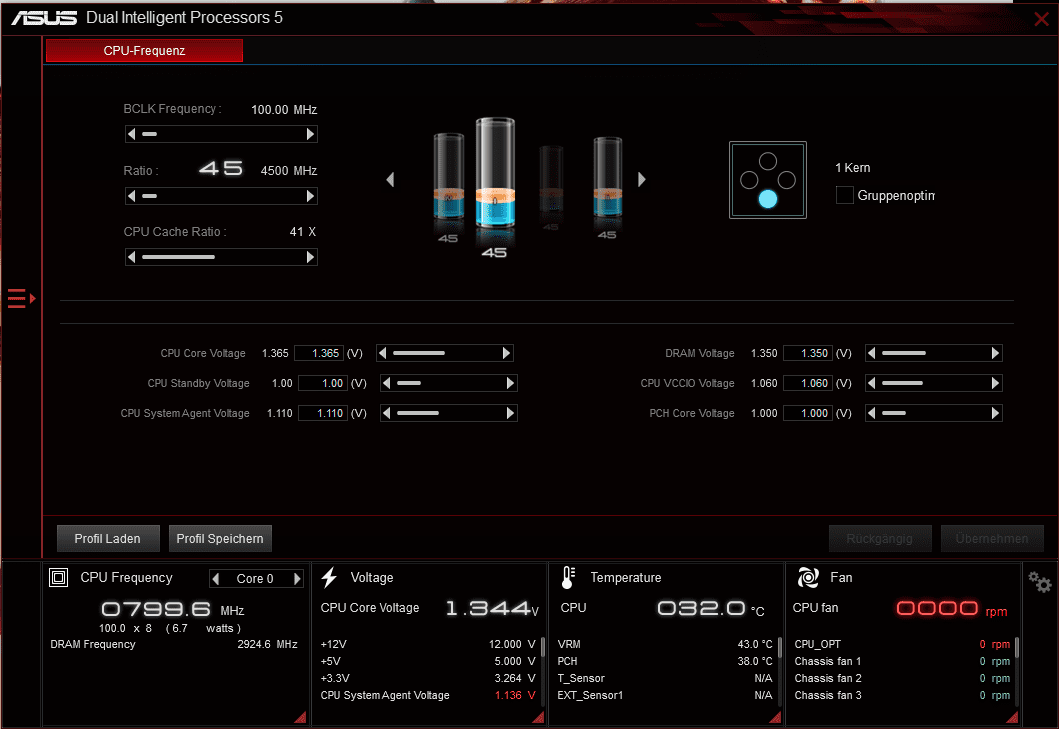Expand Voltage panel corner triangle

(x=538, y=717)
